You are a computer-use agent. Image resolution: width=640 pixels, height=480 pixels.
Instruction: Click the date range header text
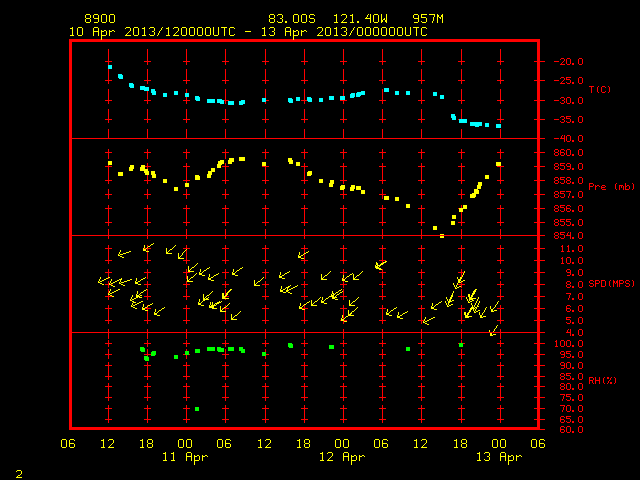(x=248, y=32)
